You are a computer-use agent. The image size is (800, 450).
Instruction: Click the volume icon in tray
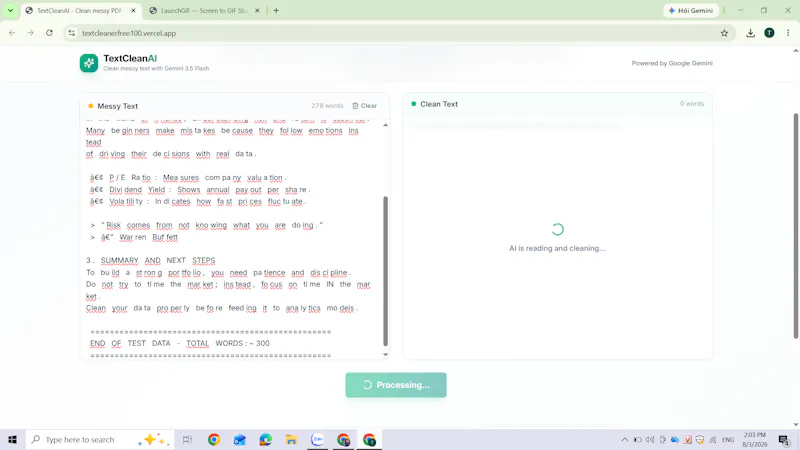pos(650,439)
